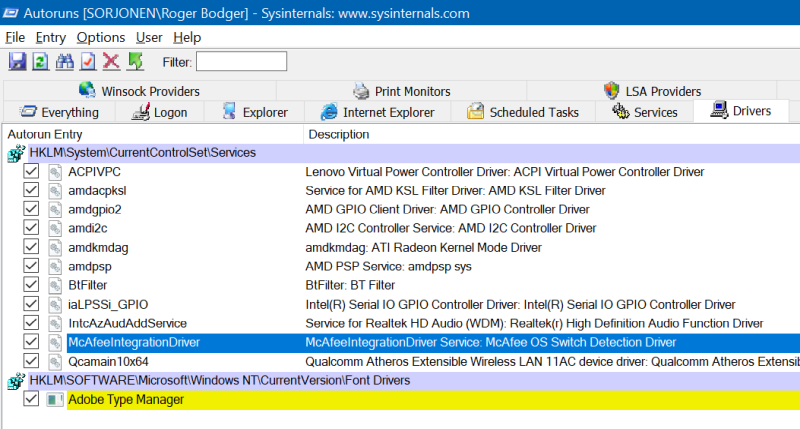800x429 pixels.
Task: Click inside the Filter text box
Action: coord(241,62)
